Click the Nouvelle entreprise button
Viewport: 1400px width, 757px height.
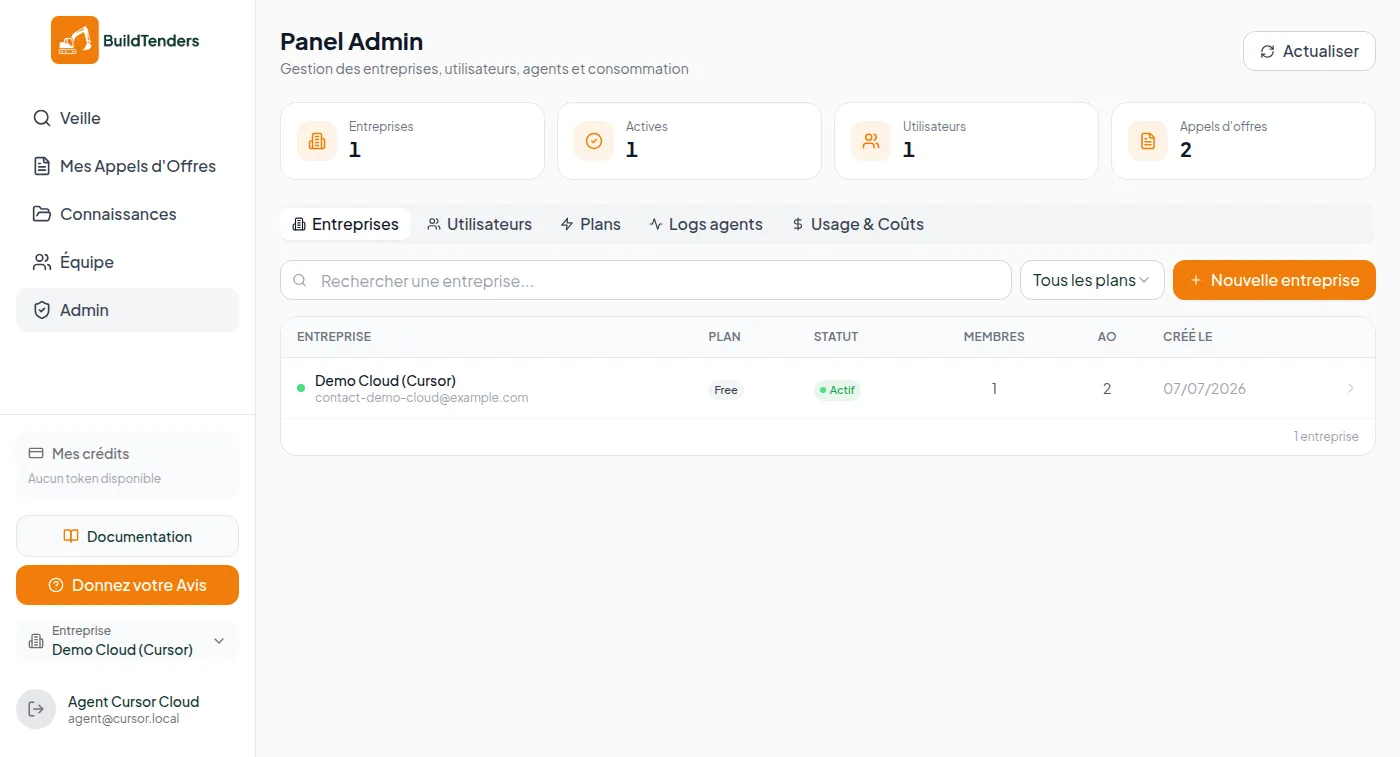(1274, 280)
